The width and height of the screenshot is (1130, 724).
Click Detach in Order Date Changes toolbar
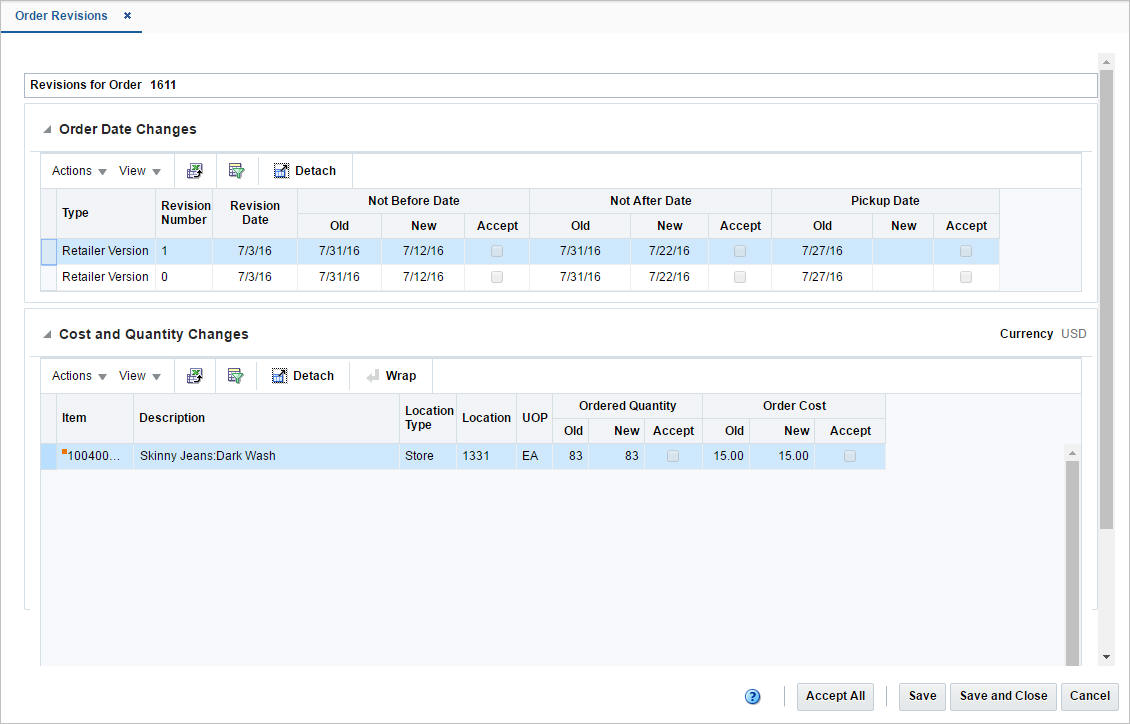pos(305,171)
